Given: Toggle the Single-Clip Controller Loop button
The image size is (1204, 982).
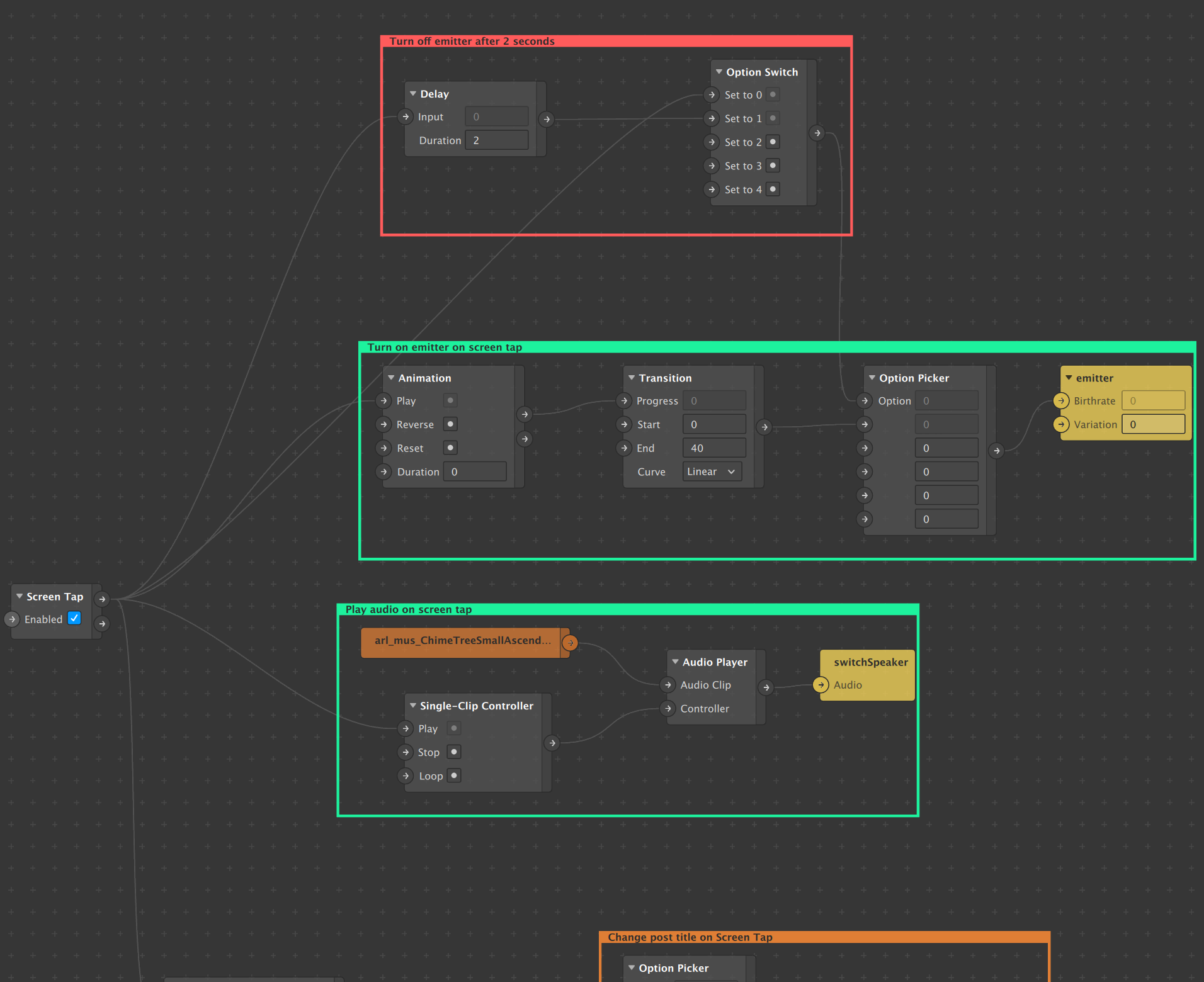Looking at the screenshot, I should [454, 776].
